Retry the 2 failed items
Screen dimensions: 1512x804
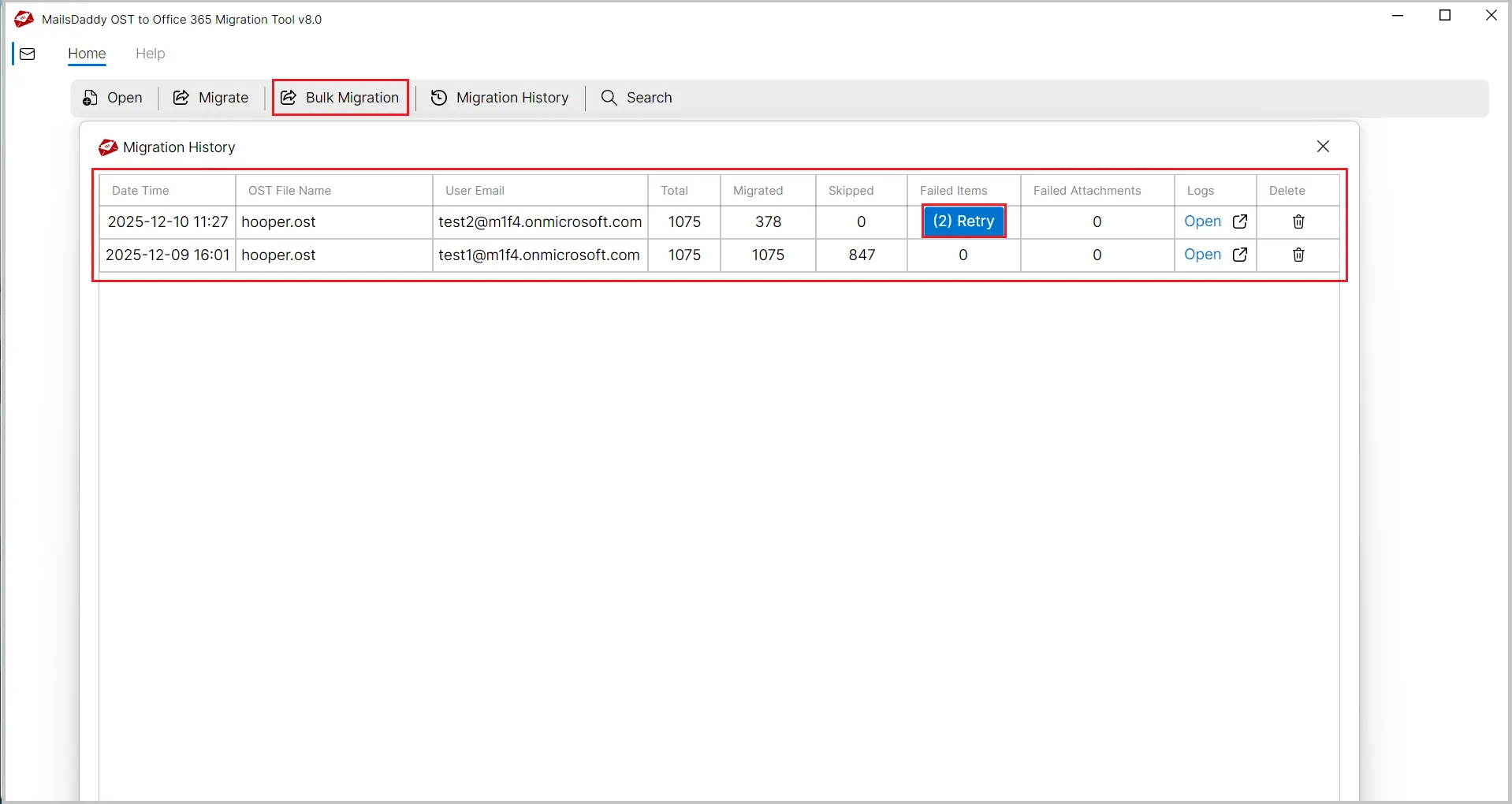(963, 221)
